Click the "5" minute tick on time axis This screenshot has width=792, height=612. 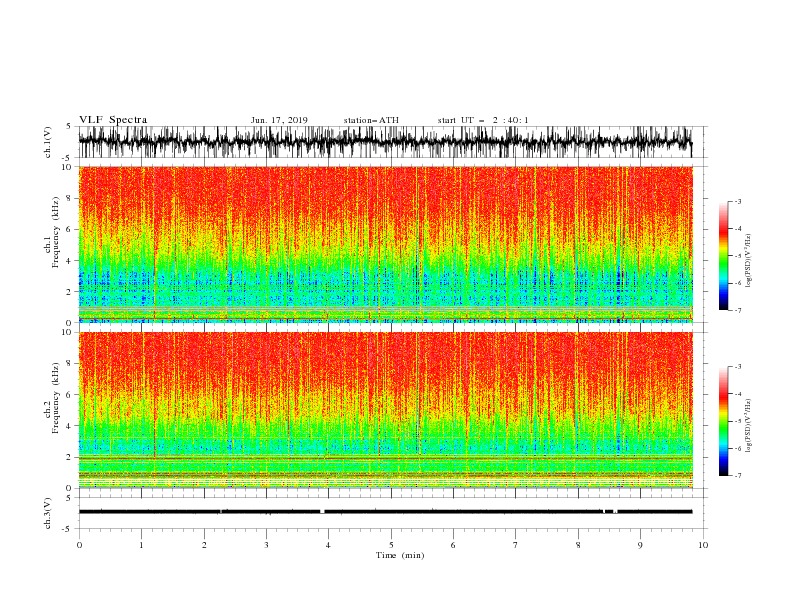pyautogui.click(x=391, y=545)
